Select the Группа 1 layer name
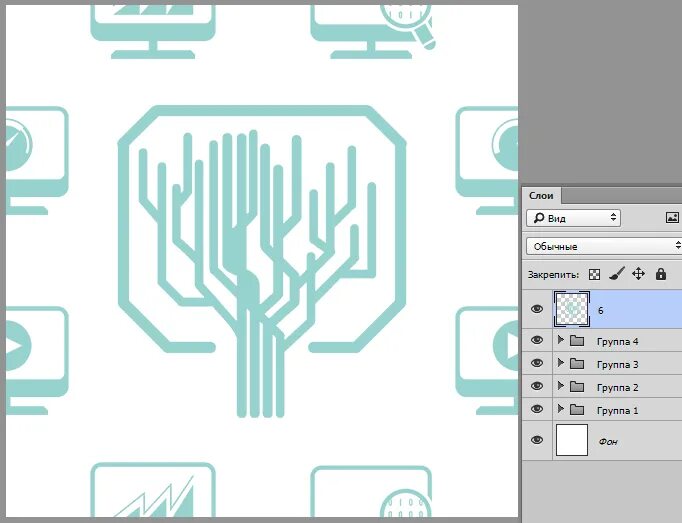 pyautogui.click(x=618, y=411)
